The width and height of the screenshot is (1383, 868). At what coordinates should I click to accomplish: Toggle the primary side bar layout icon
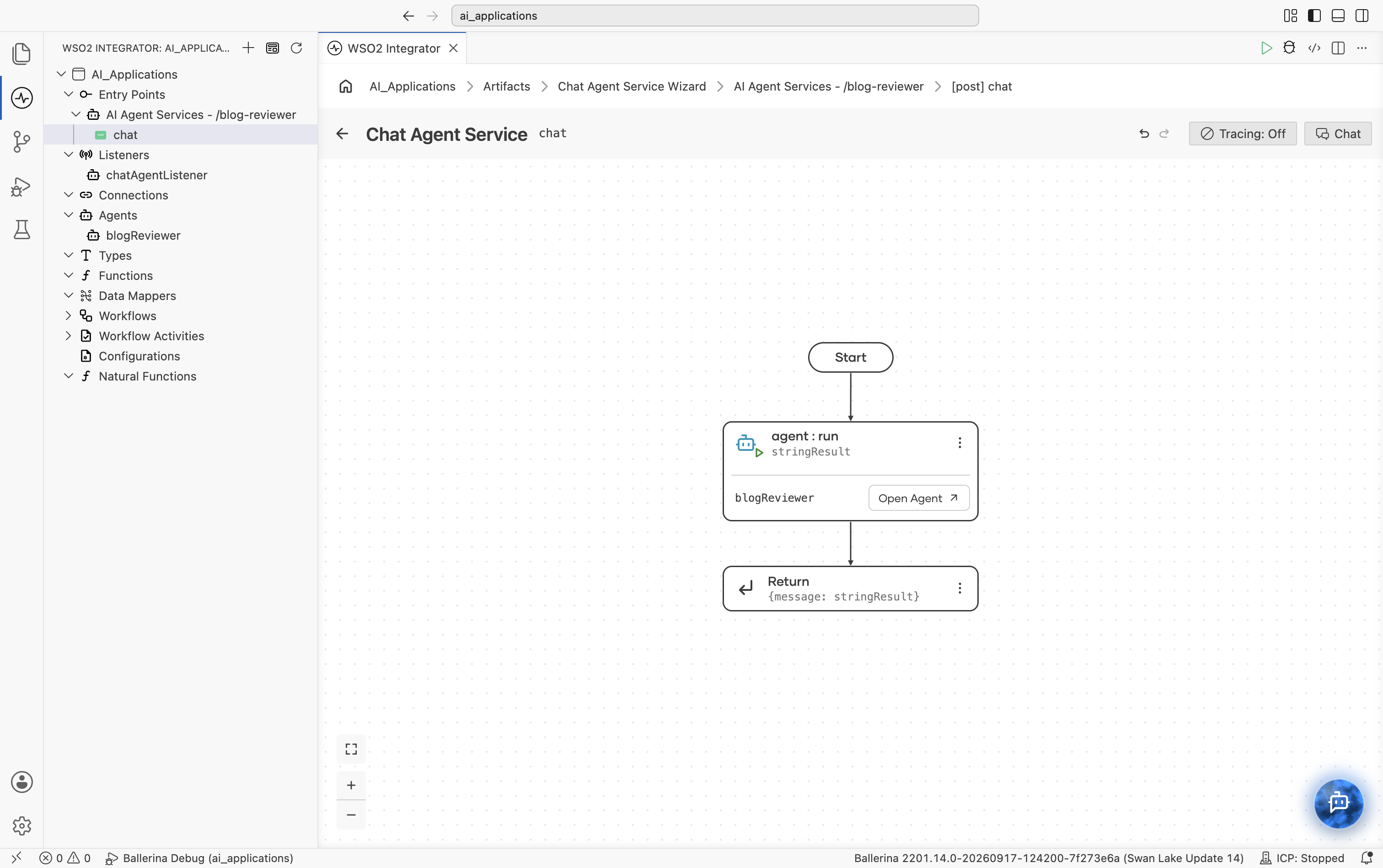coord(1314,16)
